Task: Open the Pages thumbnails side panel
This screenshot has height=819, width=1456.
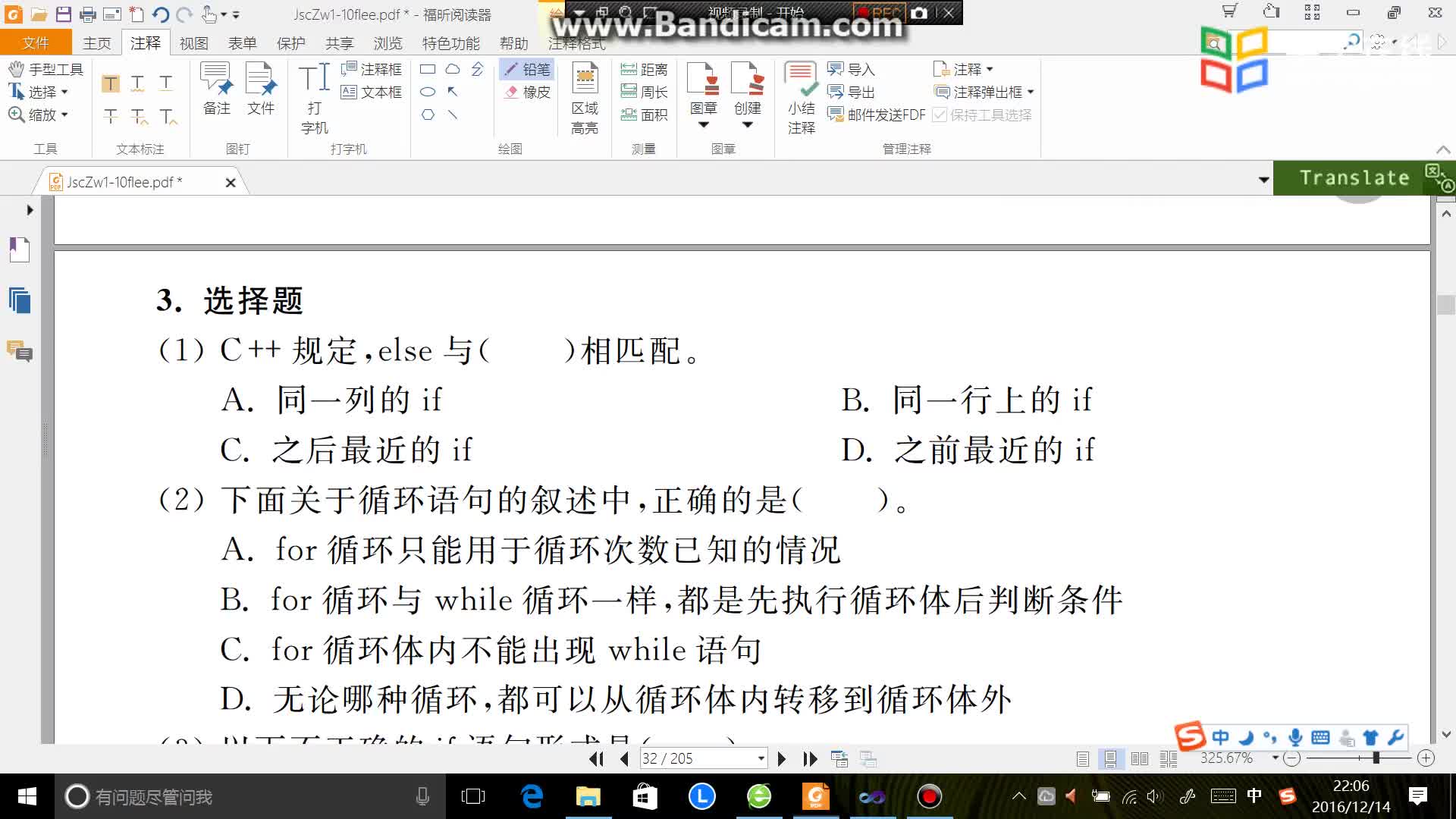Action: coord(20,300)
